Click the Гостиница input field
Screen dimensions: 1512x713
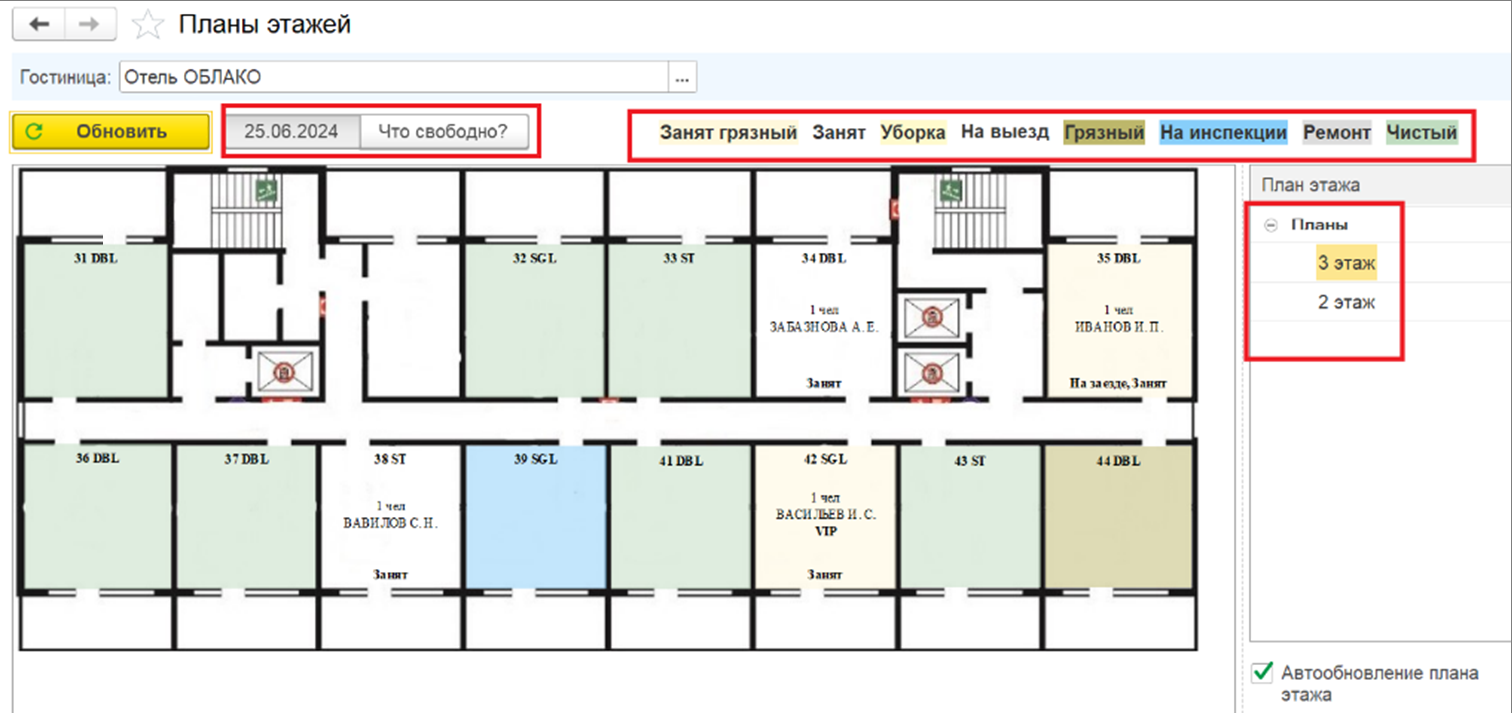click(394, 77)
